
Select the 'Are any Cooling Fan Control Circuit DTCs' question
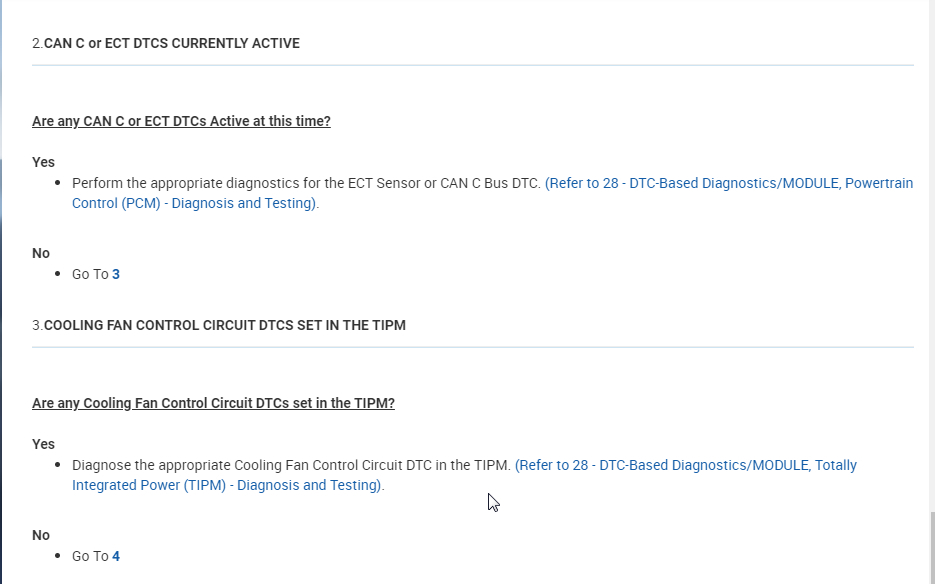pos(213,403)
